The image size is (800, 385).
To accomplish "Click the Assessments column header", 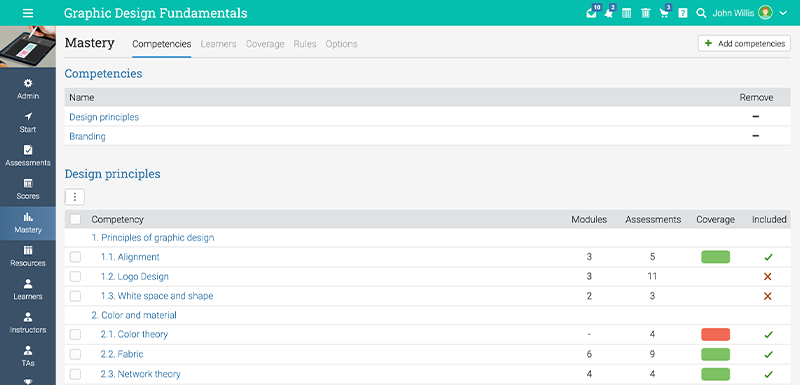I will [x=653, y=219].
